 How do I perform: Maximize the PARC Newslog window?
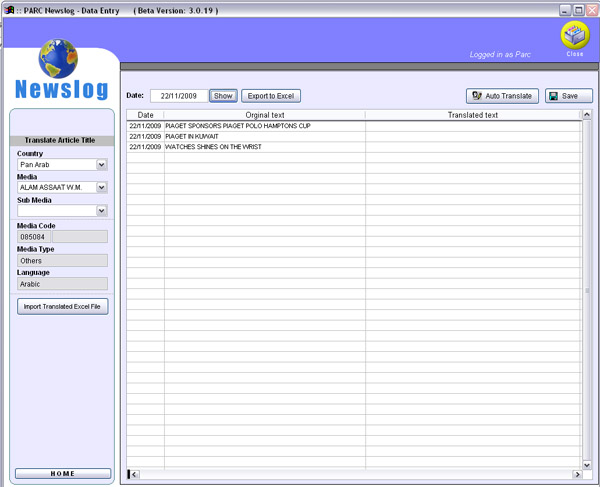tap(579, 10)
